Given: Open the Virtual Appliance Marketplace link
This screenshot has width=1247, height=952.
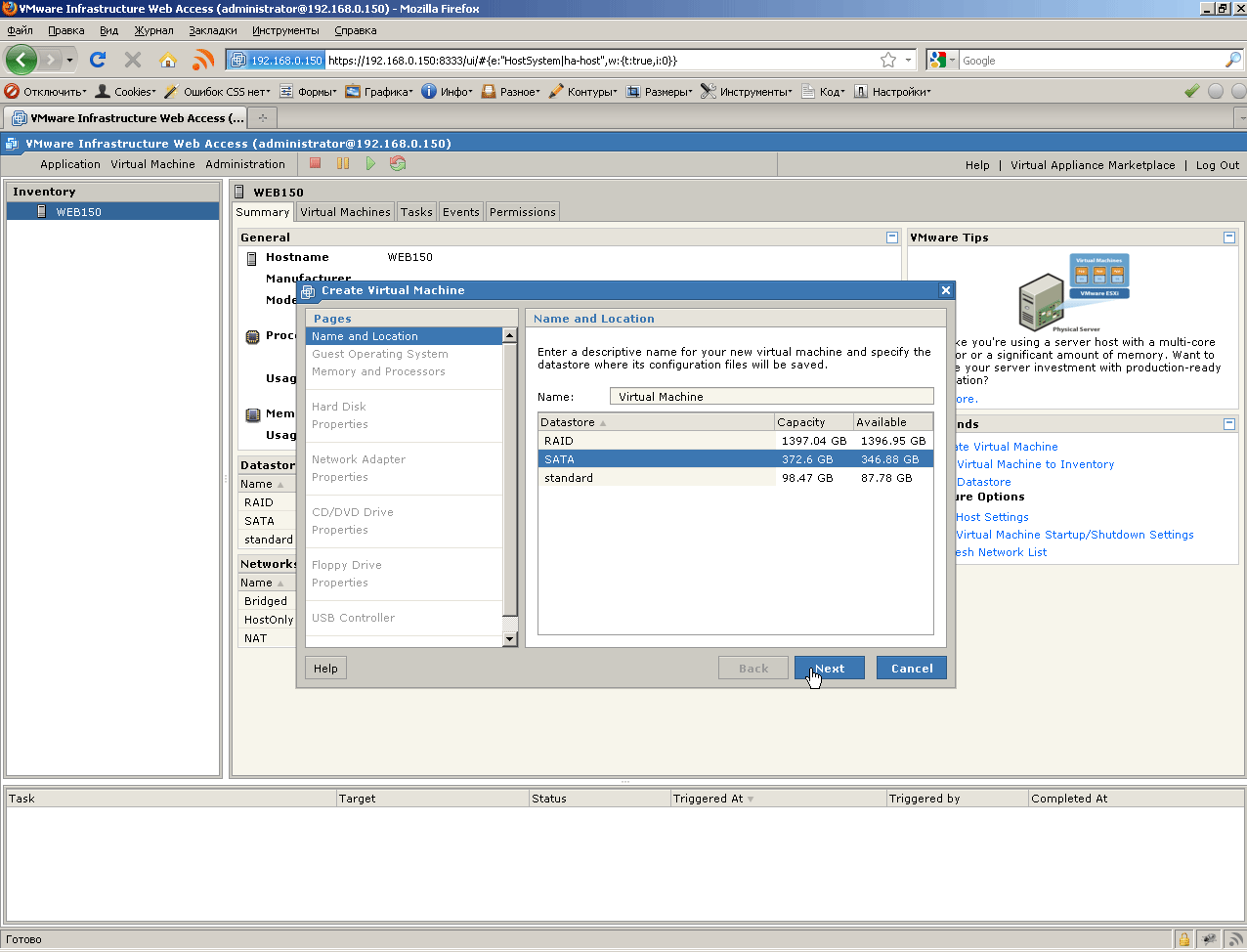Looking at the screenshot, I should (x=1093, y=165).
